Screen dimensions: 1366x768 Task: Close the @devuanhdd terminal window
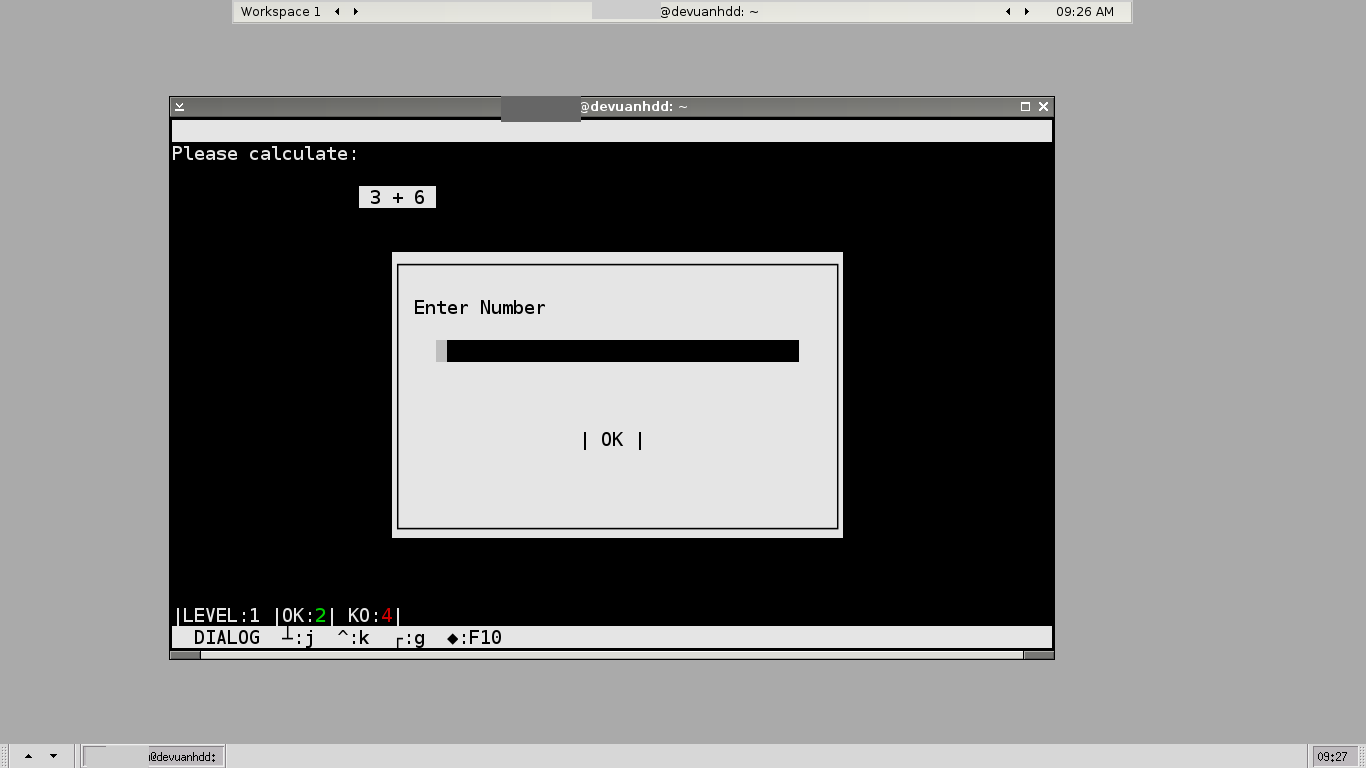click(1043, 106)
